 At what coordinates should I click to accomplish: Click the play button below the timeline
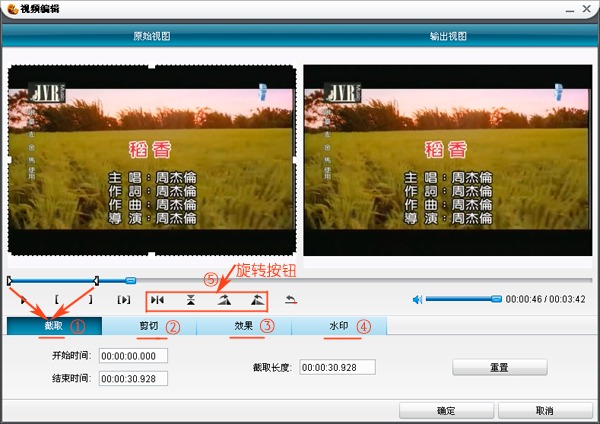click(24, 300)
